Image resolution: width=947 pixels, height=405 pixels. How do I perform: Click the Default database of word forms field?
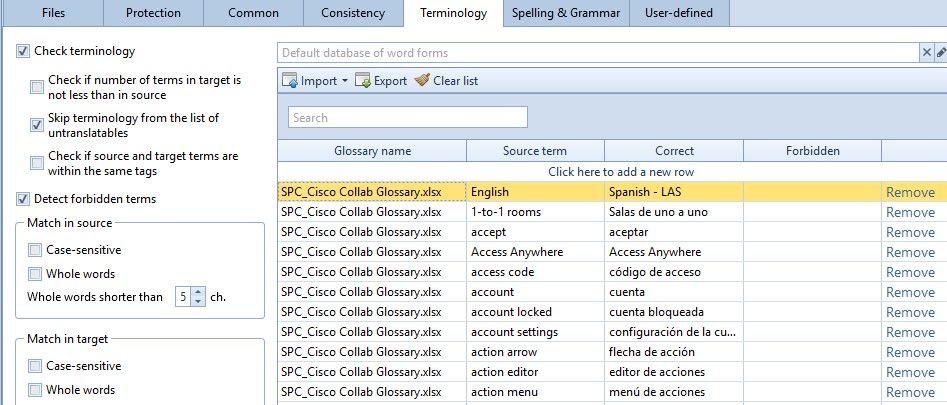point(598,53)
